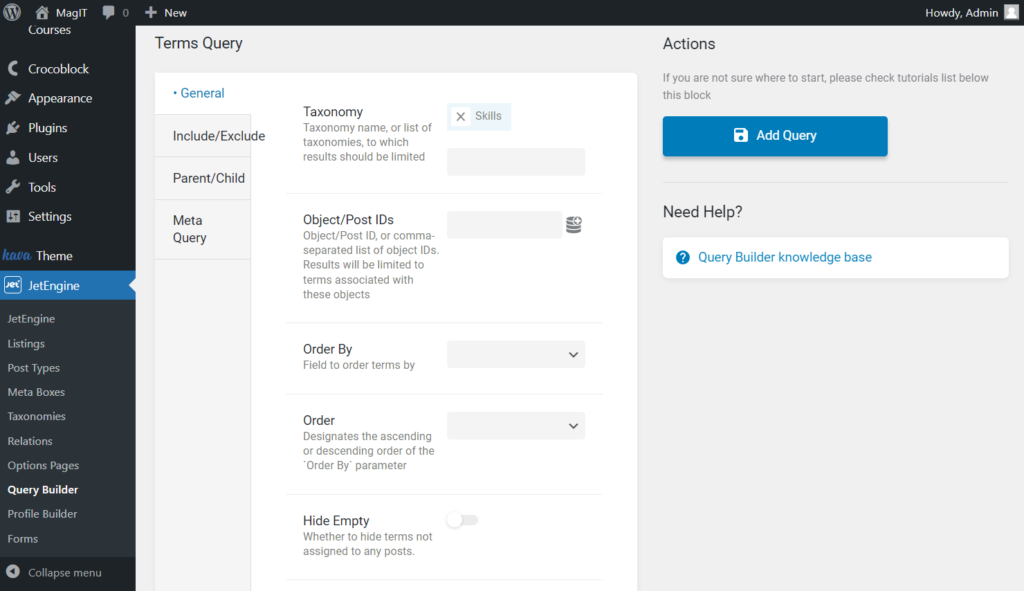Open the Forms submenu item
The height and width of the screenshot is (591, 1024).
[23, 539]
